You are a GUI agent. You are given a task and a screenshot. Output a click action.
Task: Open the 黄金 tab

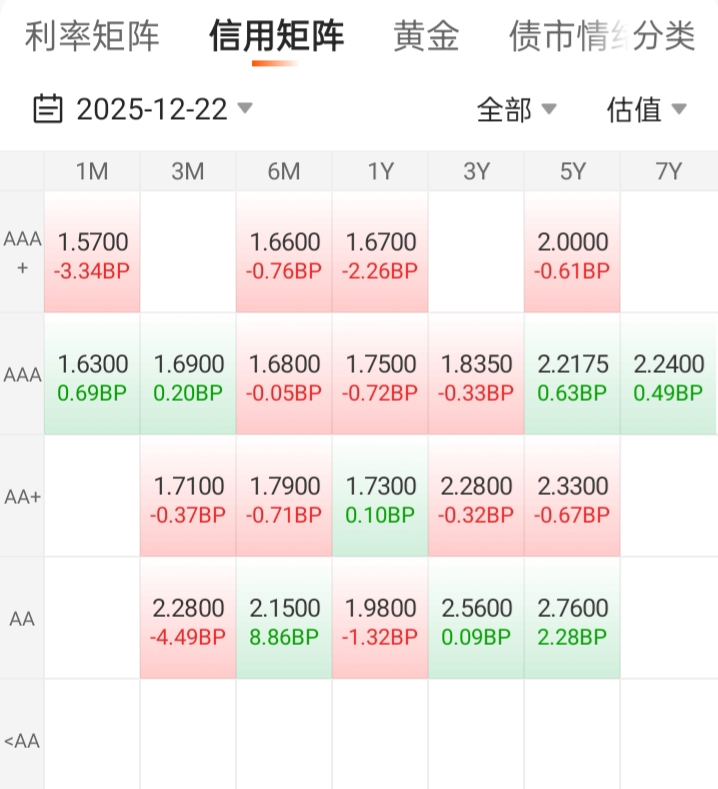coord(426,37)
